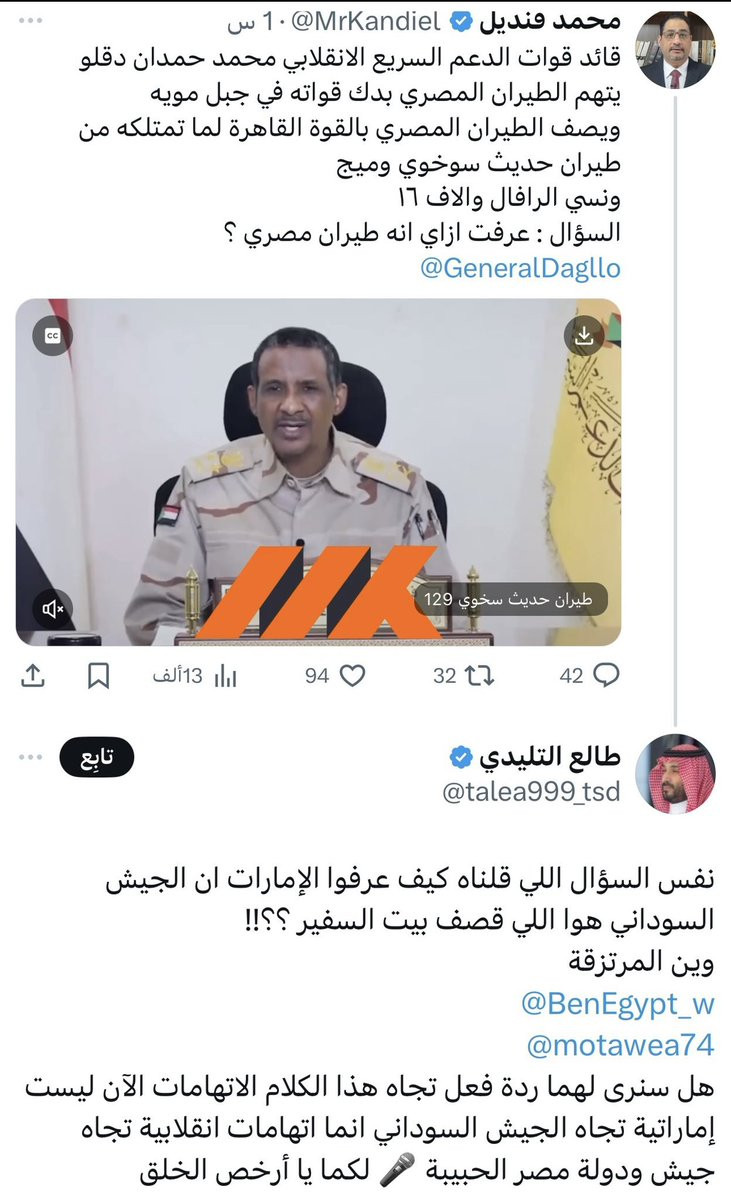This screenshot has width=731, height=1200.
Task: Tap the share icon under the first tweet
Action: click(33, 676)
